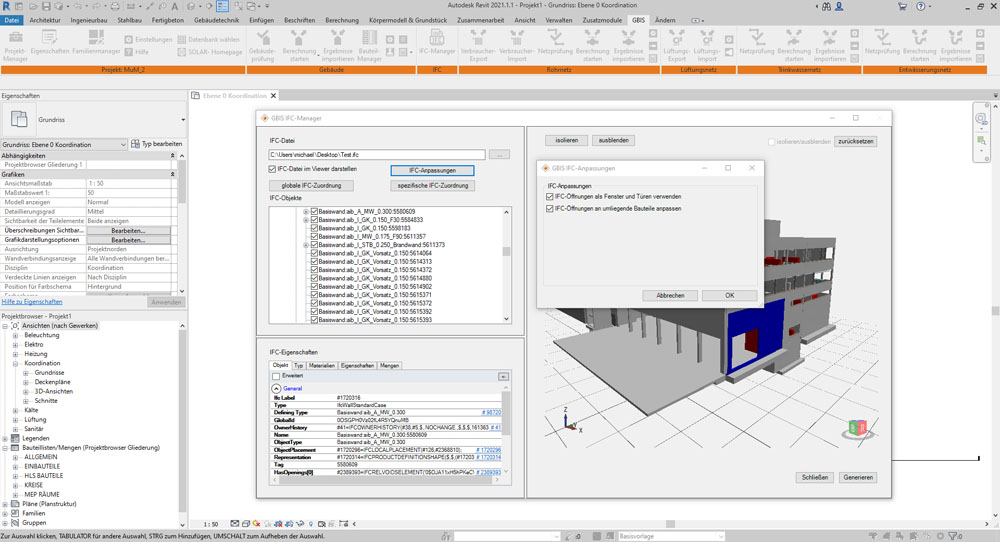The width and height of the screenshot is (1000, 542).
Task: Click the isolieren button
Action: (x=566, y=140)
